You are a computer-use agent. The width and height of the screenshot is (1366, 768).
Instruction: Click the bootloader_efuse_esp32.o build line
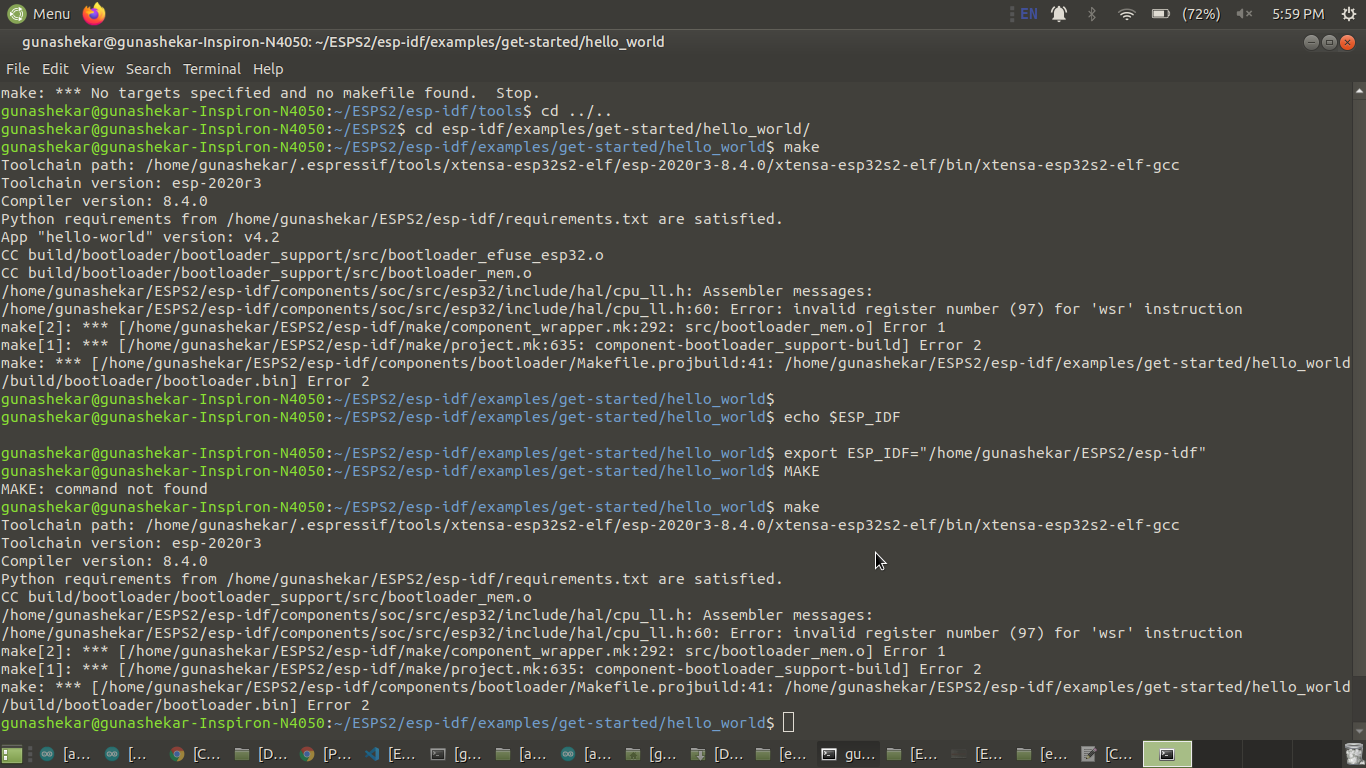302,255
